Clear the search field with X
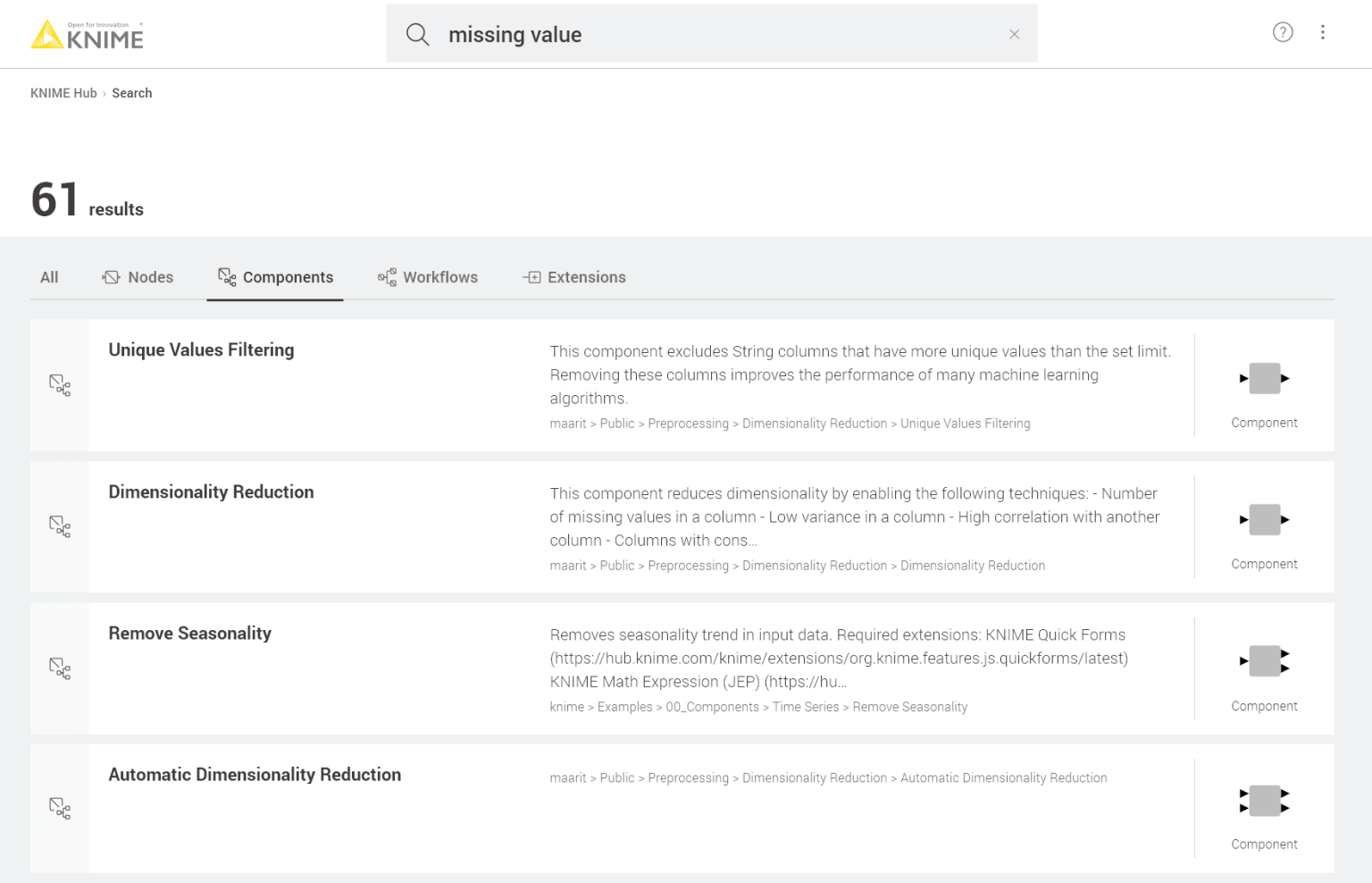This screenshot has width=1372, height=883. click(x=1014, y=35)
